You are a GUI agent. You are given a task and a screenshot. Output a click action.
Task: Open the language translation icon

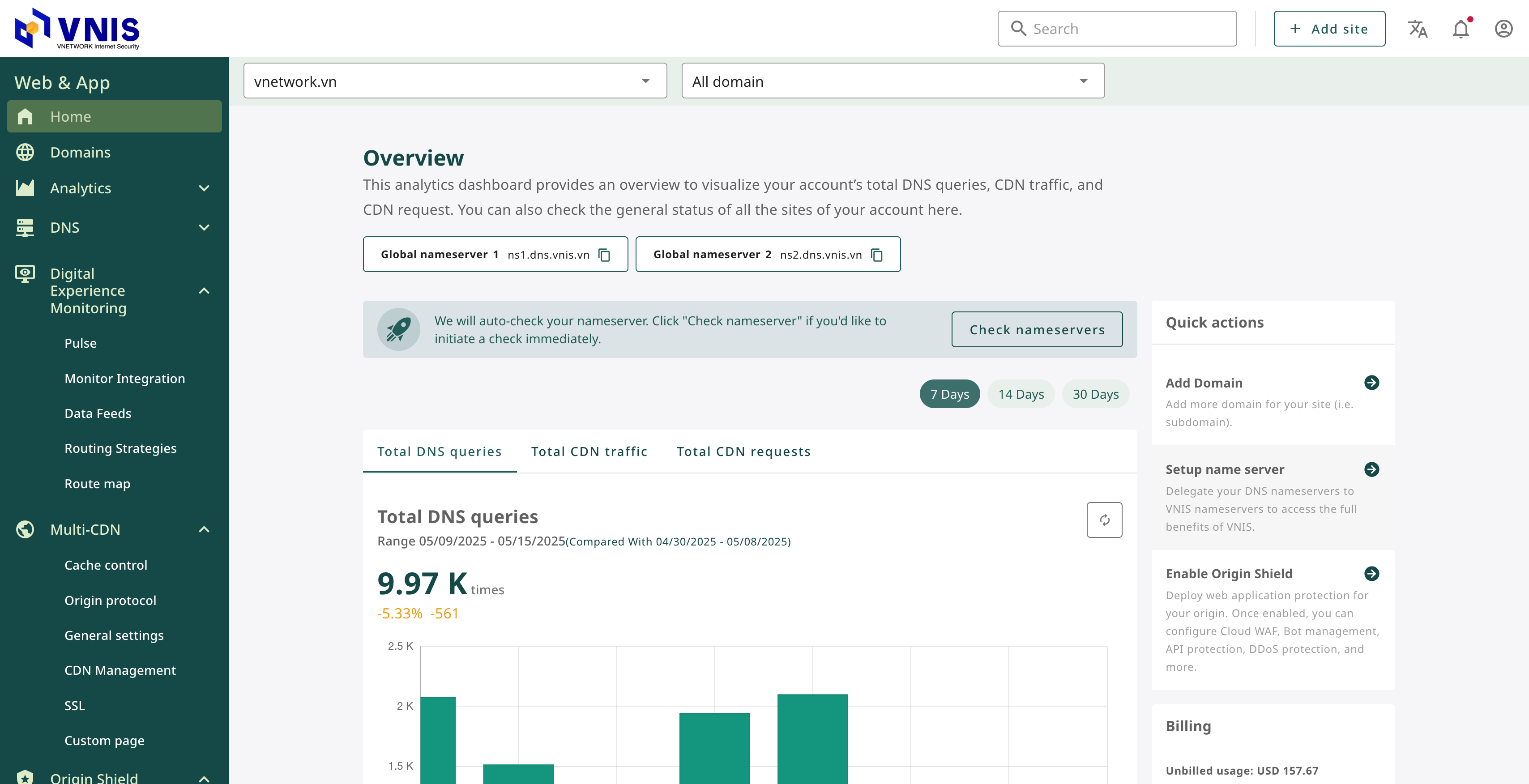click(x=1418, y=29)
